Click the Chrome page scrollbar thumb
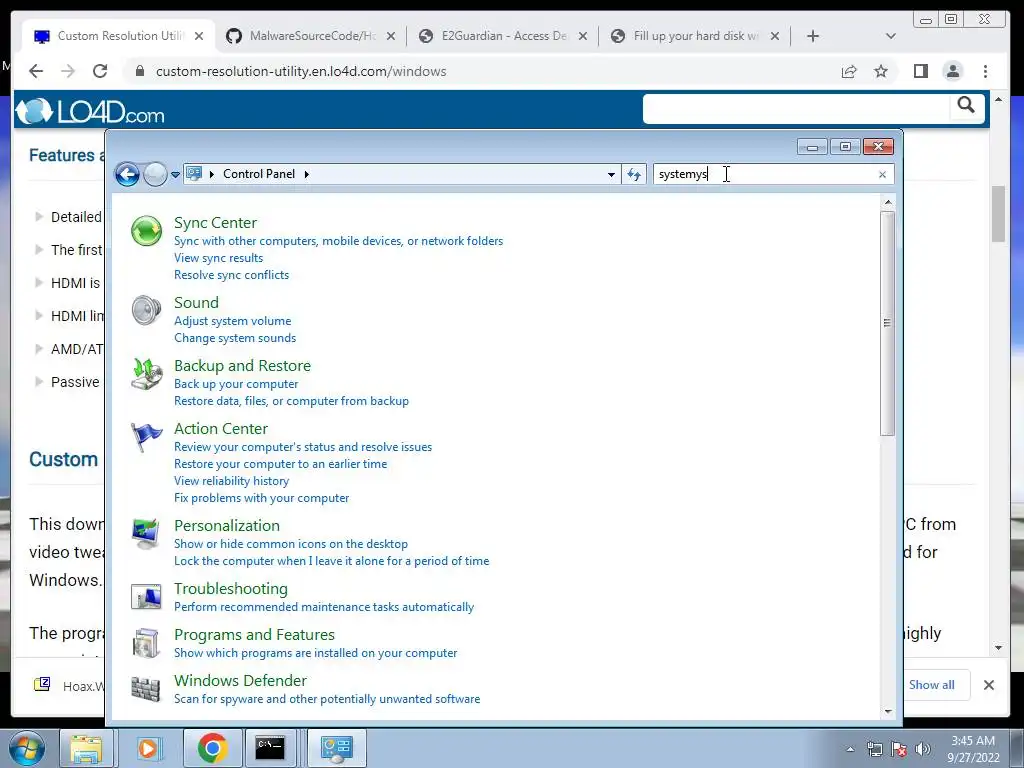The image size is (1024, 768). click(x=999, y=214)
